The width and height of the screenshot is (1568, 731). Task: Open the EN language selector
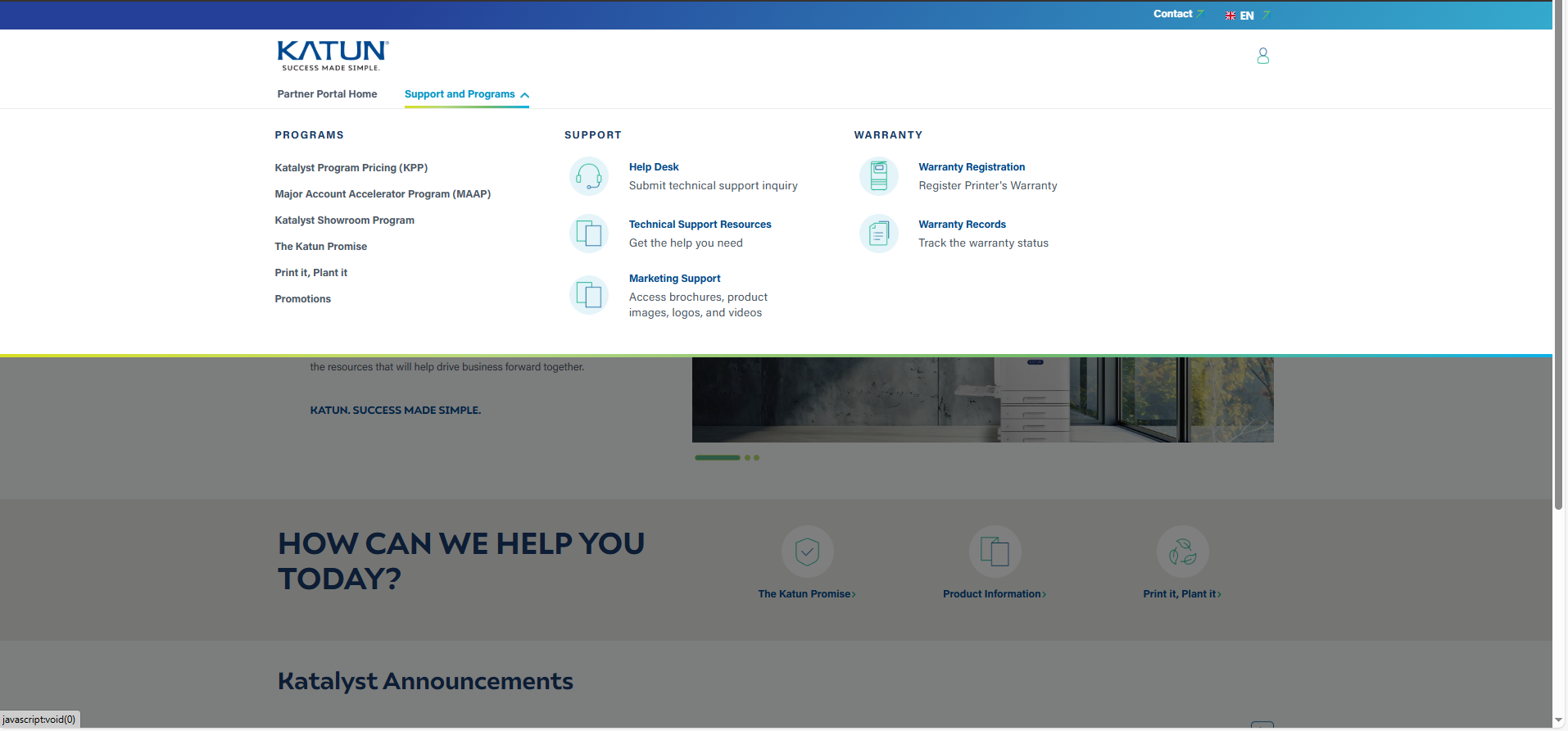[x=1247, y=16]
